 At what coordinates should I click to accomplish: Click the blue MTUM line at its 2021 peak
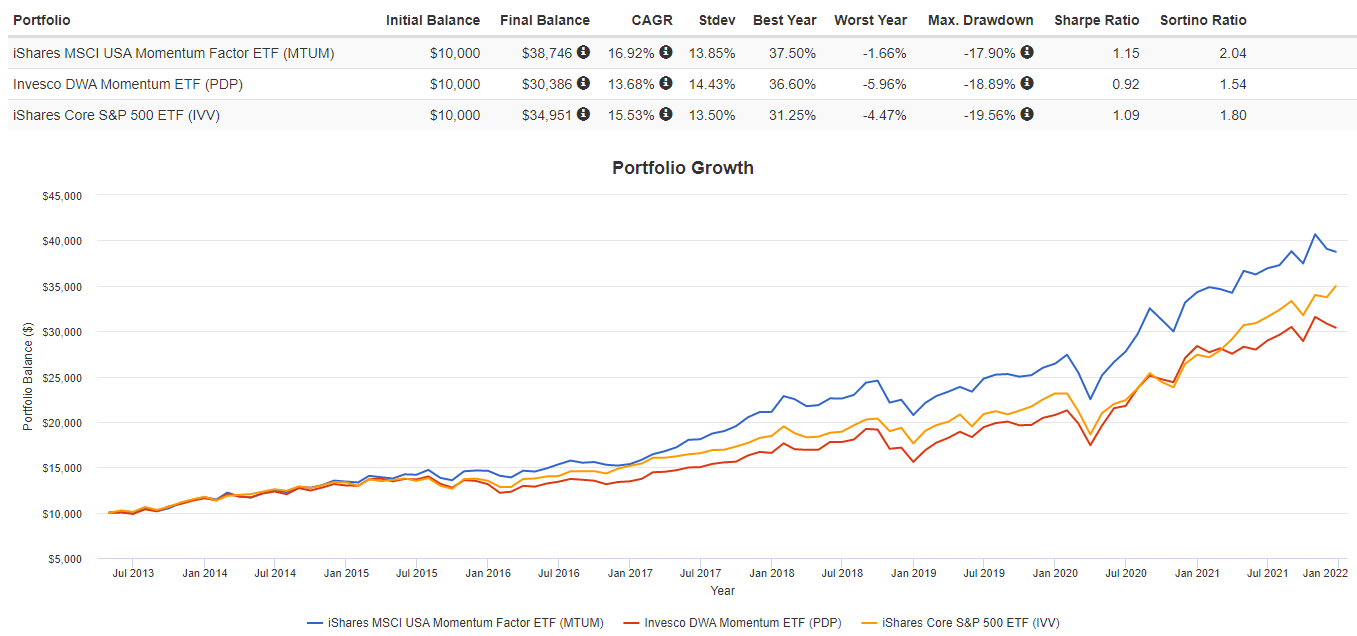pos(1317,234)
